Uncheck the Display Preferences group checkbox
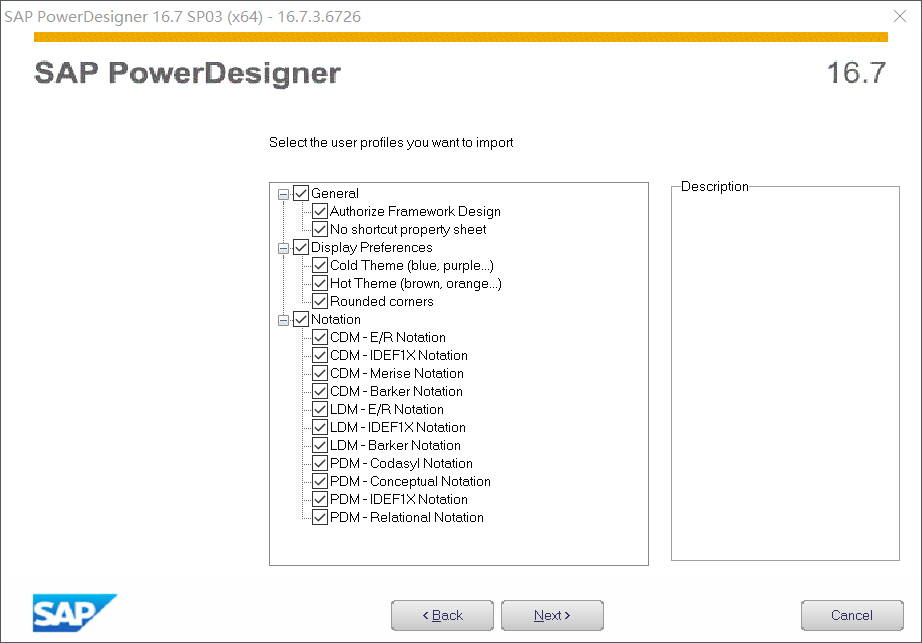 tap(301, 247)
